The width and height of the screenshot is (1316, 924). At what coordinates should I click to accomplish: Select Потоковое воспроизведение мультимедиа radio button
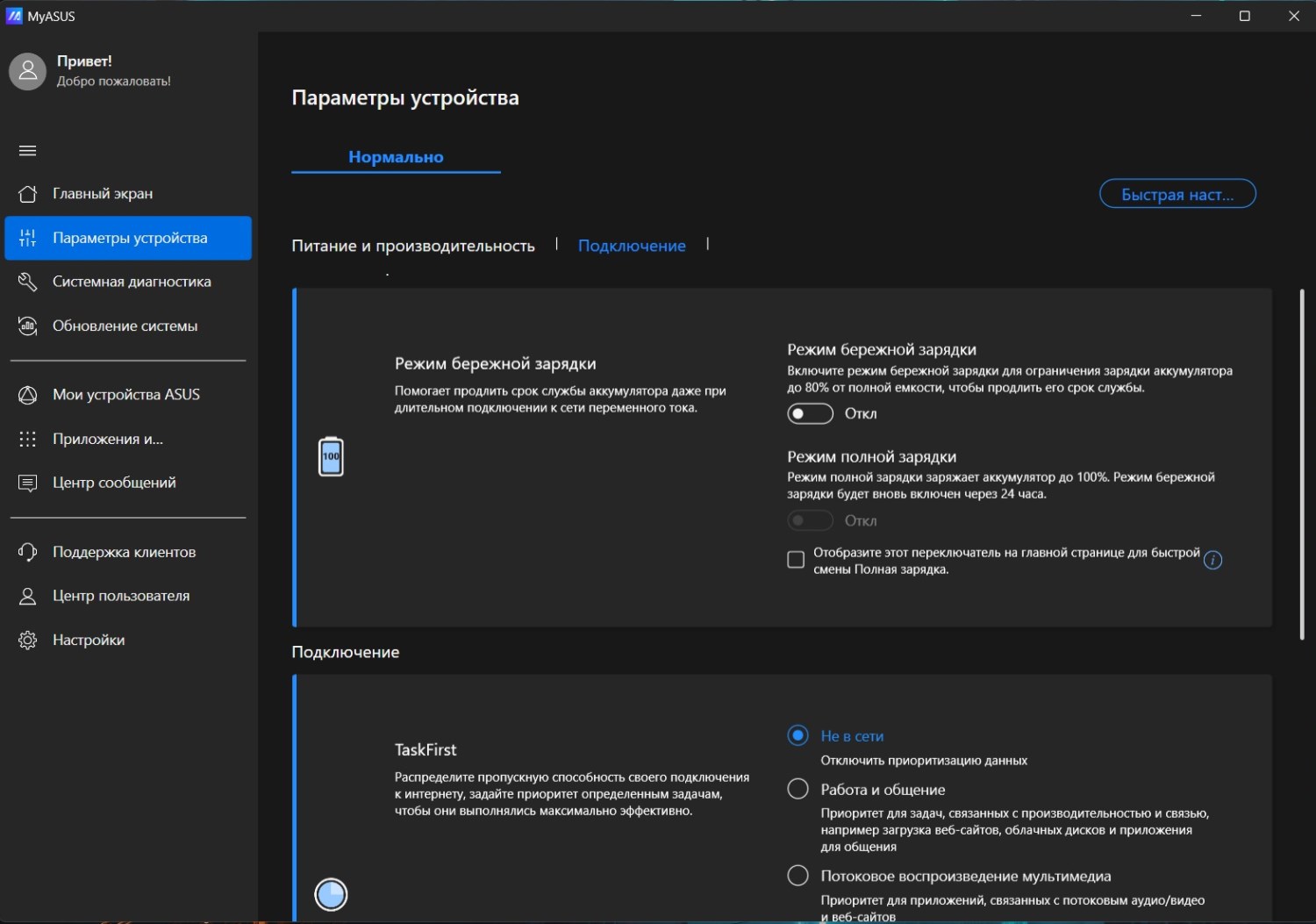point(797,875)
